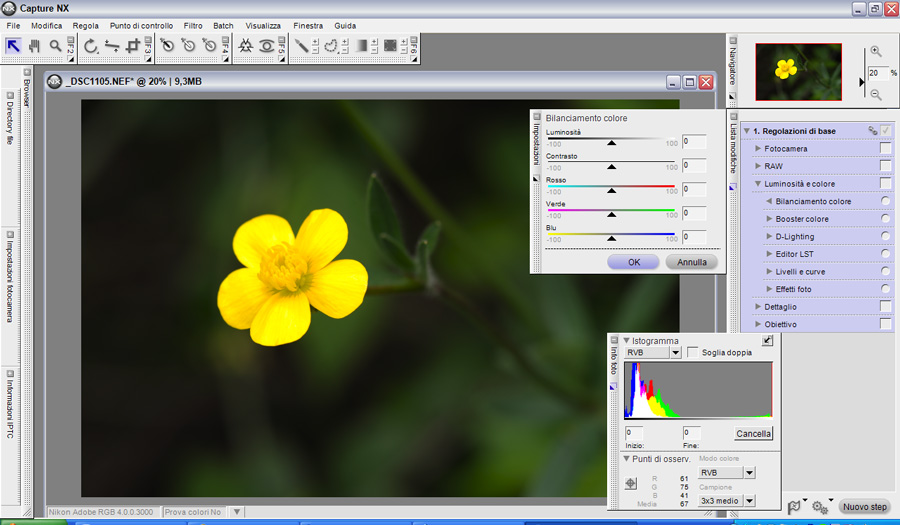Toggle the Booster colore indicator circle
This screenshot has height=525, width=900.
pos(886,219)
